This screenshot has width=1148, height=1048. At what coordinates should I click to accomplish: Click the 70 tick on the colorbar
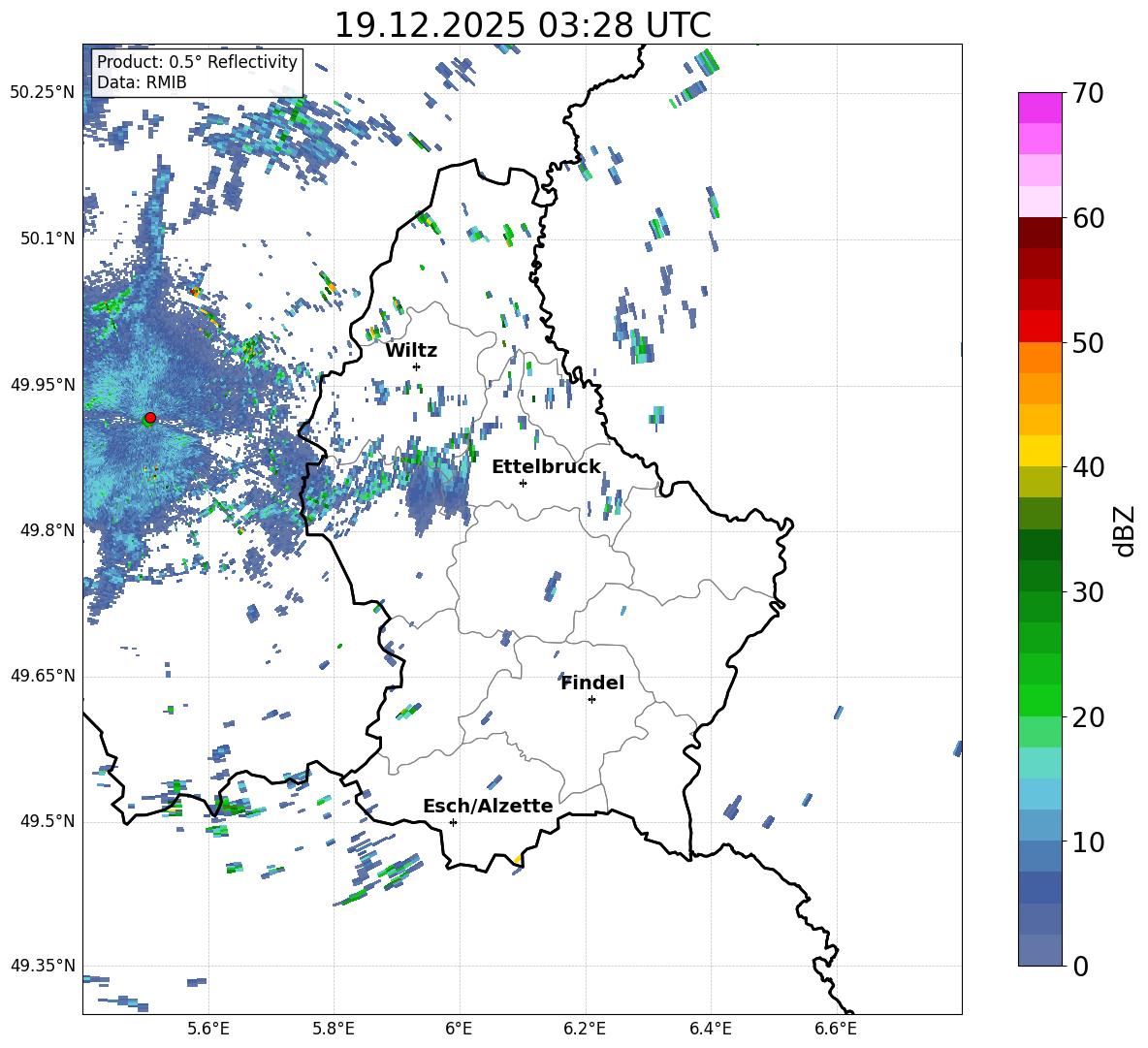tap(1088, 93)
